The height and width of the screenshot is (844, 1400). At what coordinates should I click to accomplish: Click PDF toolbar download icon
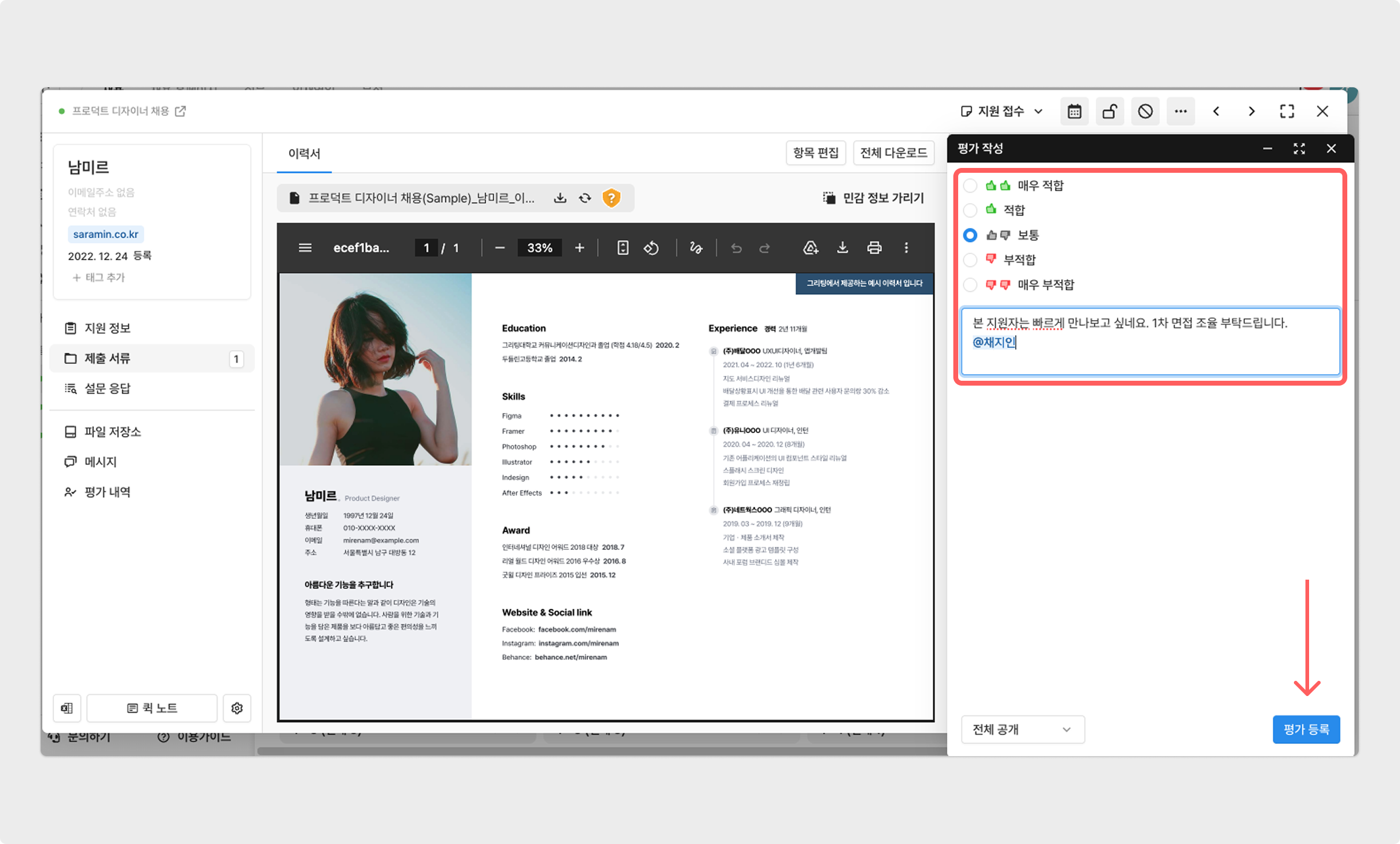[842, 248]
